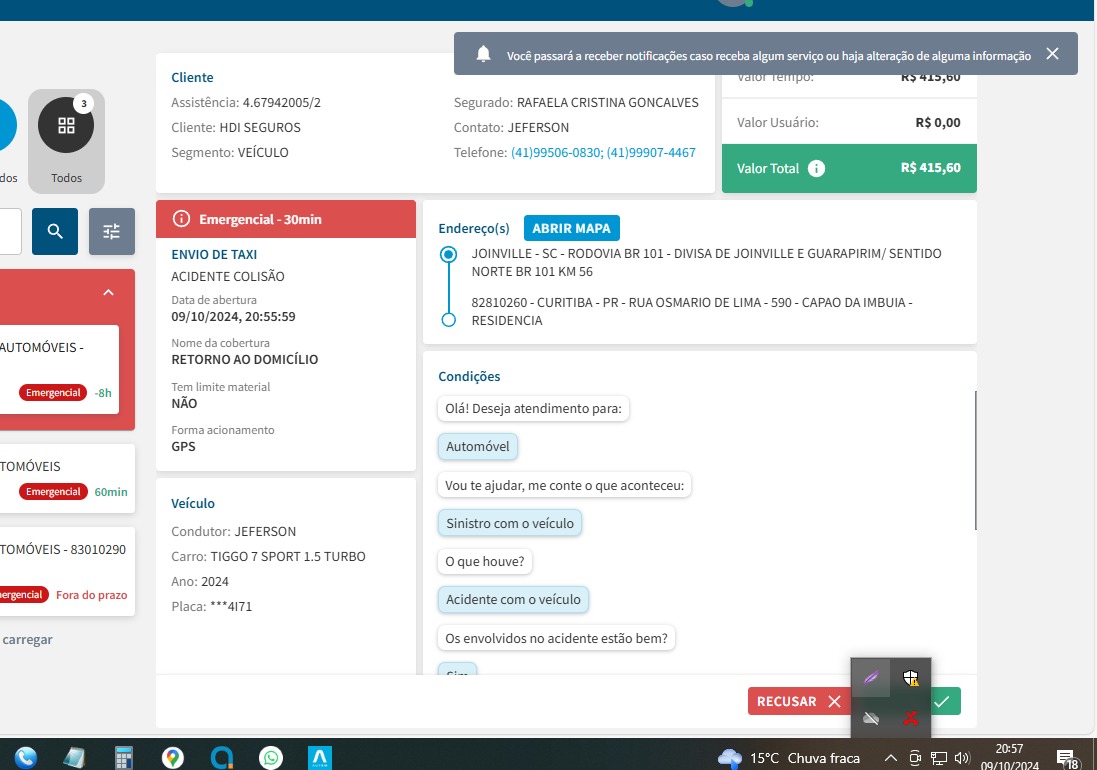Open network status tray icon

click(x=939, y=758)
